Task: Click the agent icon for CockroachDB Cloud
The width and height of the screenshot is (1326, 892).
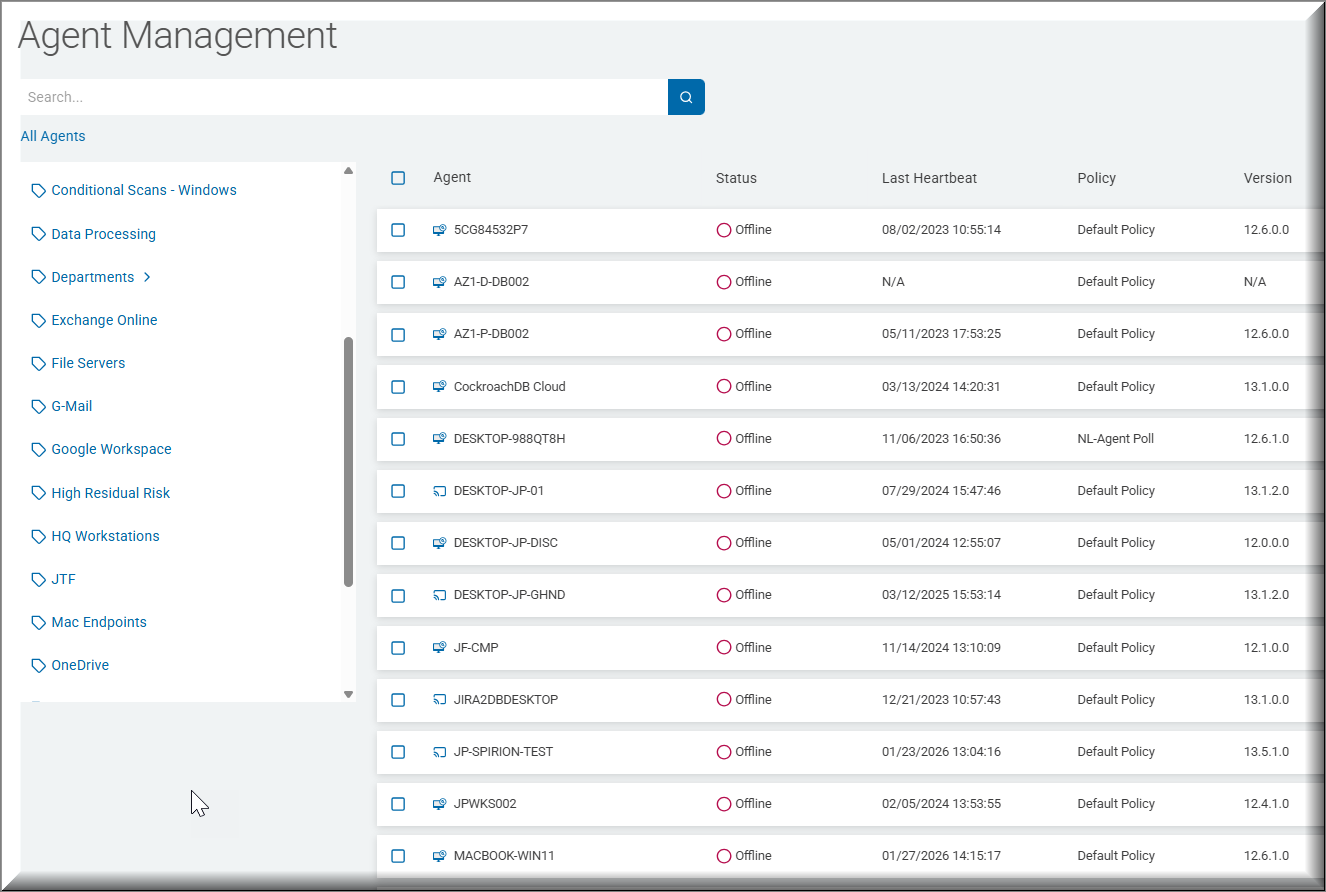Action: (439, 386)
